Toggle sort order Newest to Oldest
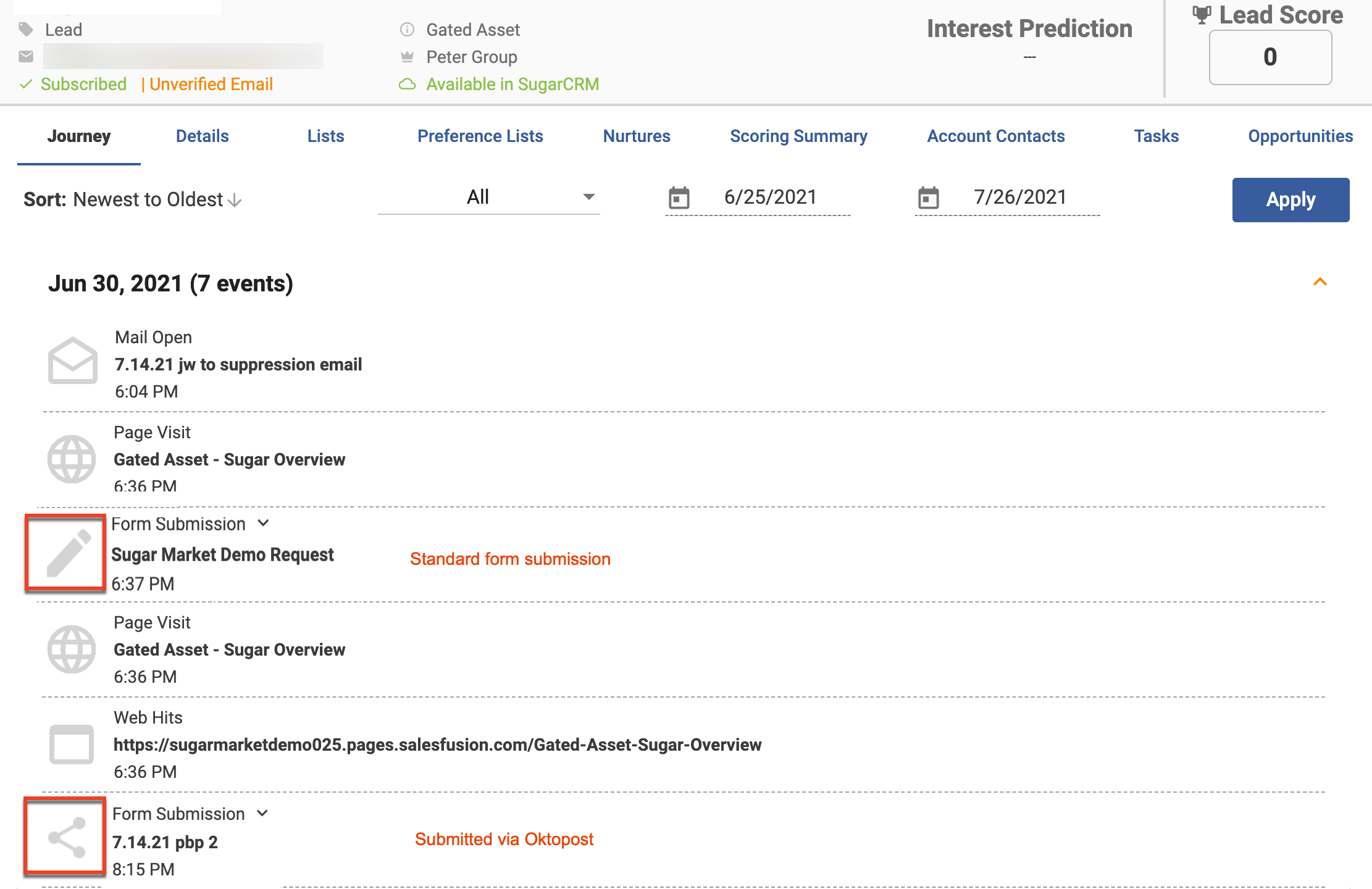1372x889 pixels. [x=148, y=199]
